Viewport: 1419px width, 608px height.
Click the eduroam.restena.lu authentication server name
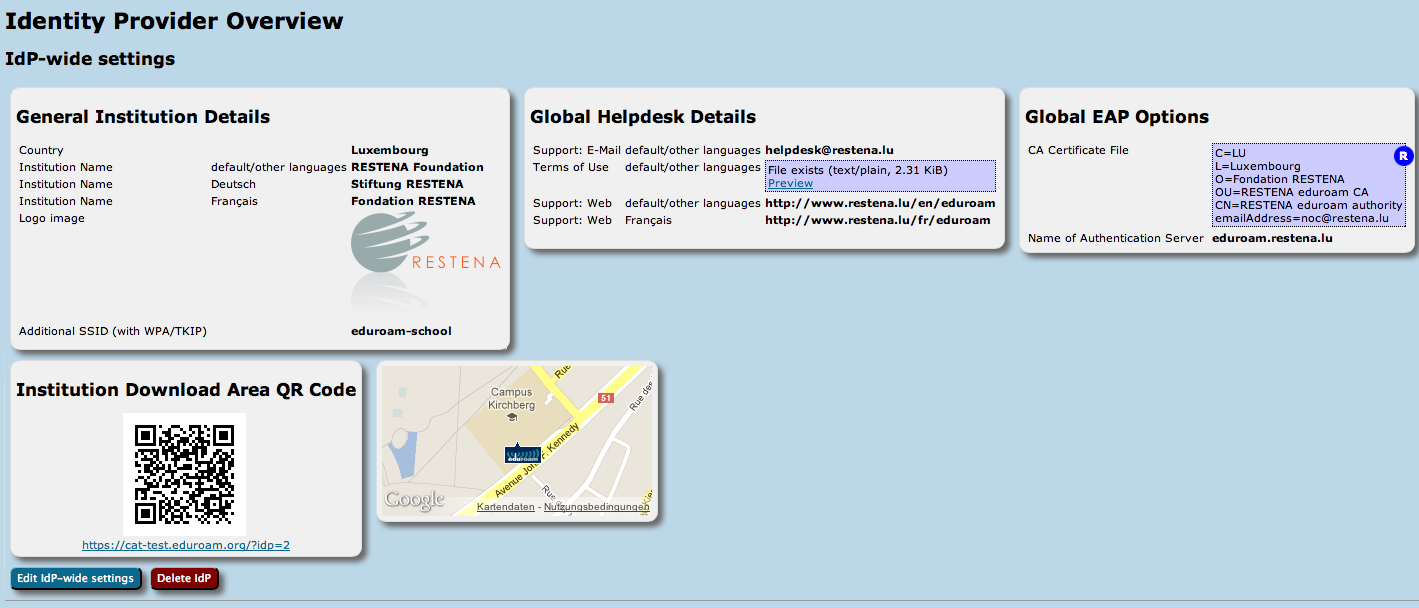click(x=1272, y=238)
